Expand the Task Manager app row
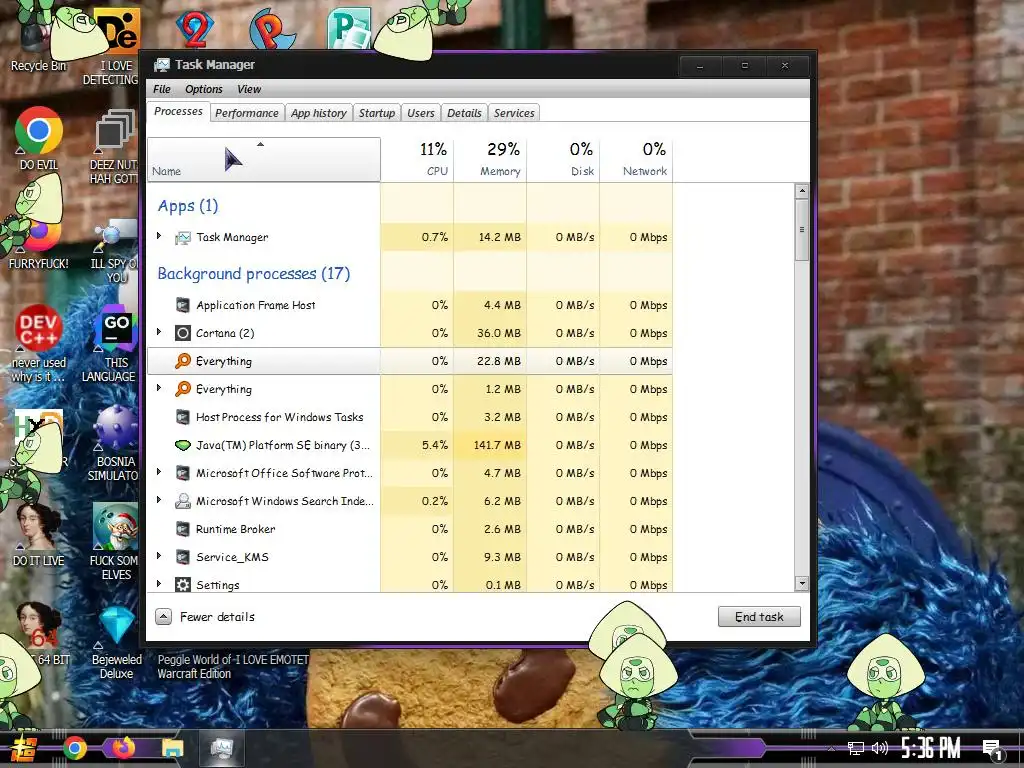Screen dimensions: 1024x768 (159, 236)
